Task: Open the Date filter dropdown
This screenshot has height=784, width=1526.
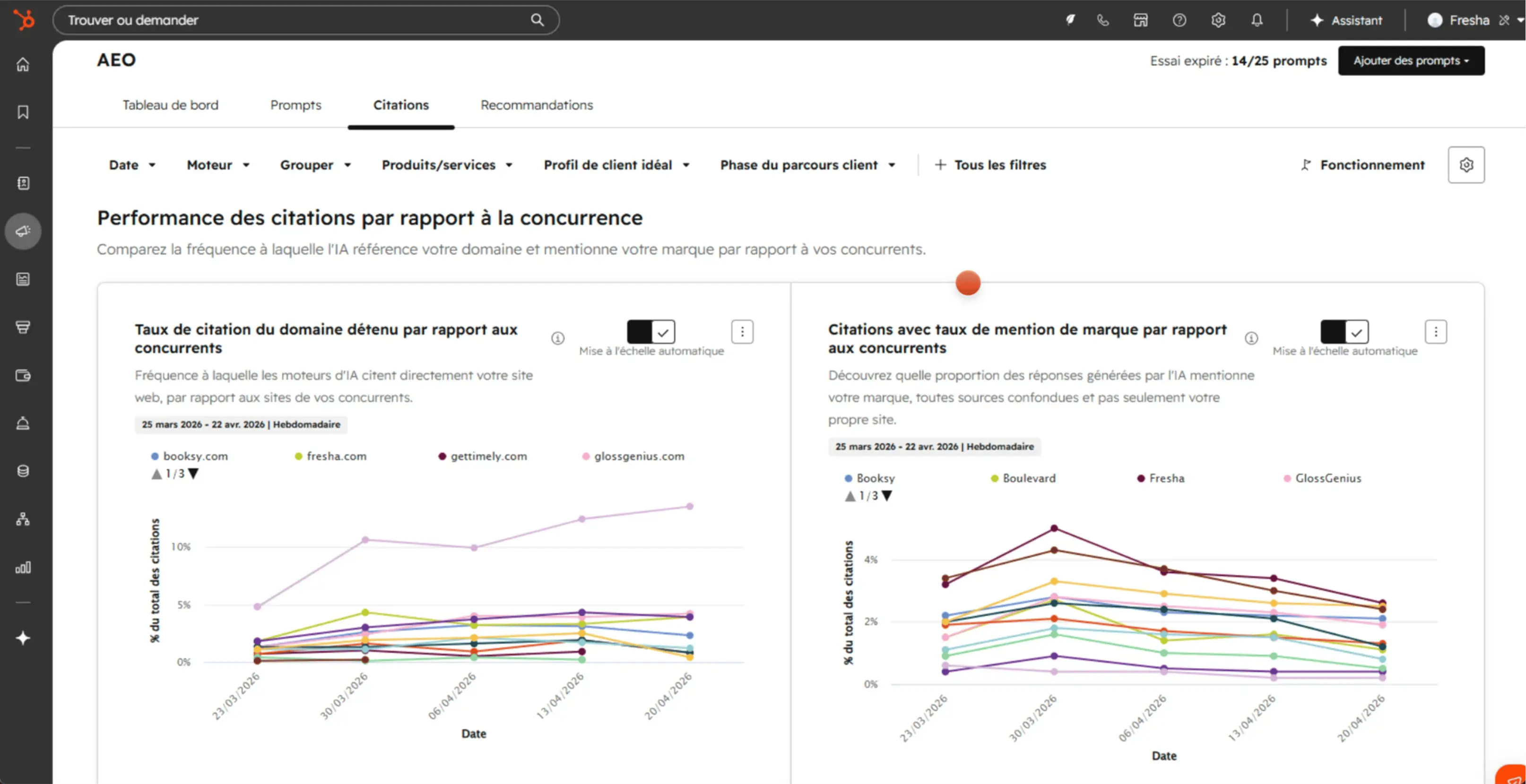Action: (x=132, y=164)
